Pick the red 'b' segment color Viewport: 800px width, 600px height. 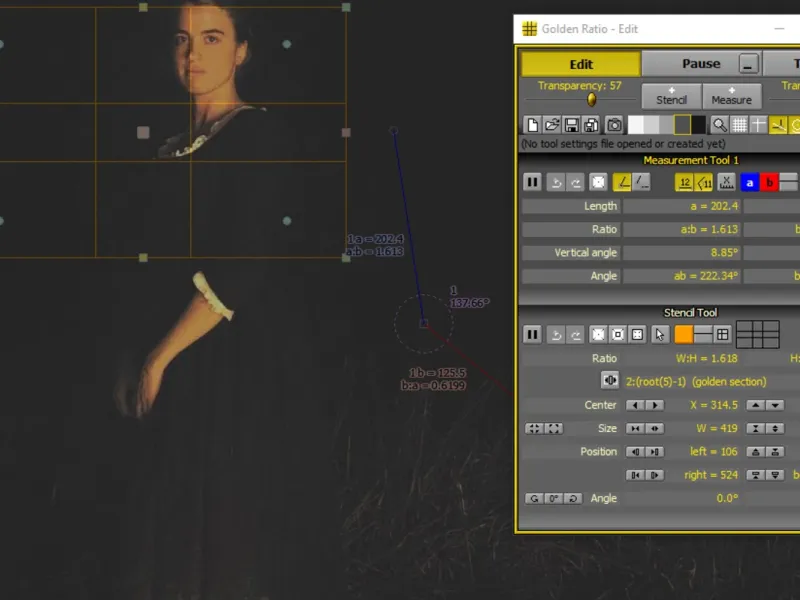tap(769, 182)
